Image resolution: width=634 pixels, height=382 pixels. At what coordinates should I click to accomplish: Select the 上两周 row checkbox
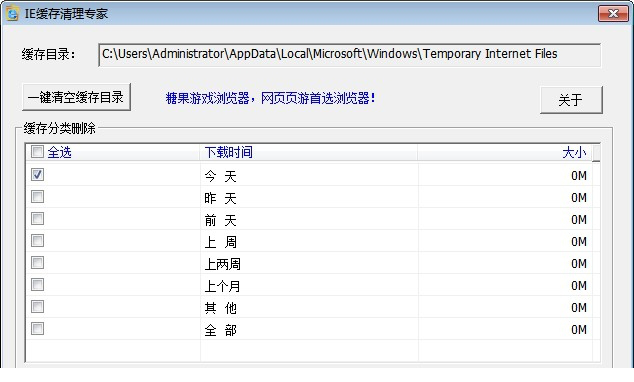(x=37, y=263)
